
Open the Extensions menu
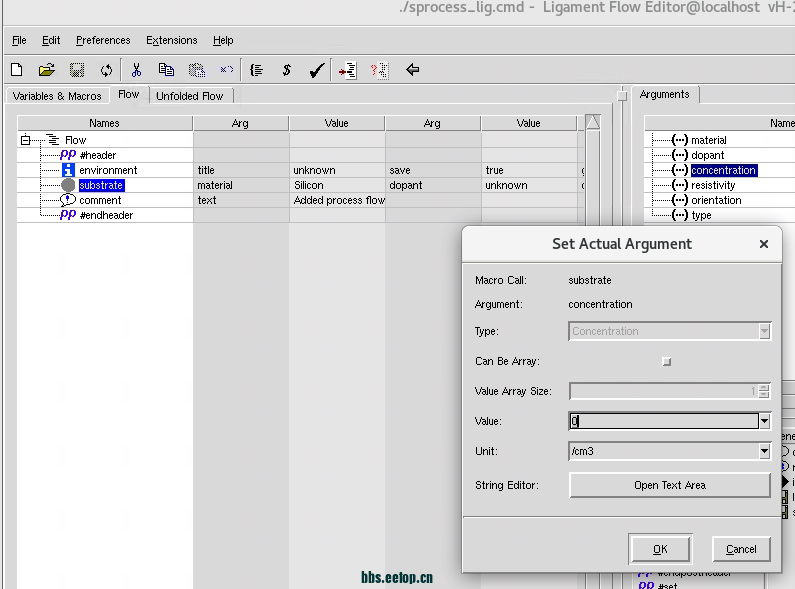pyautogui.click(x=171, y=40)
